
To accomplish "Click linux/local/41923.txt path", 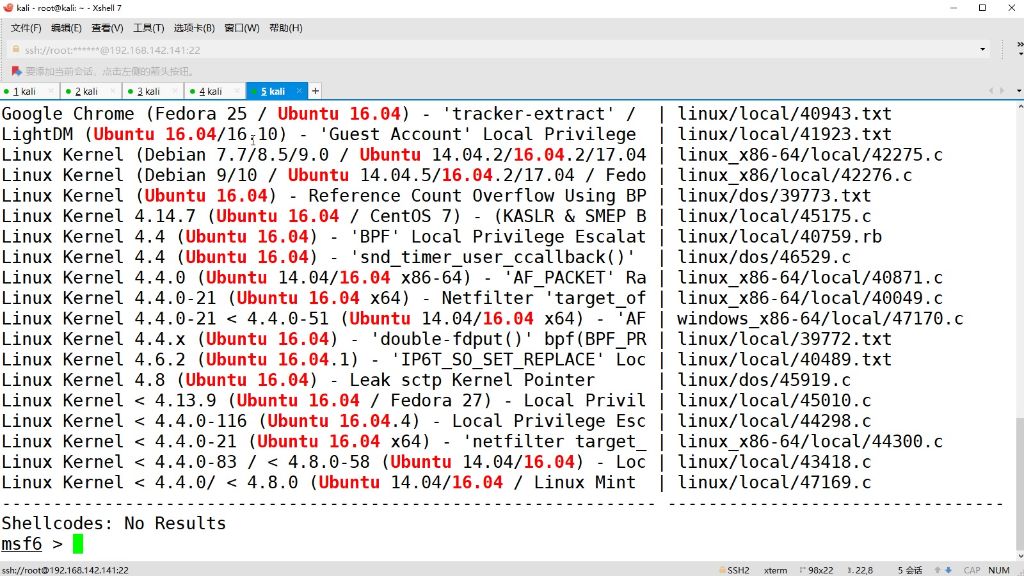I will click(x=784, y=134).
